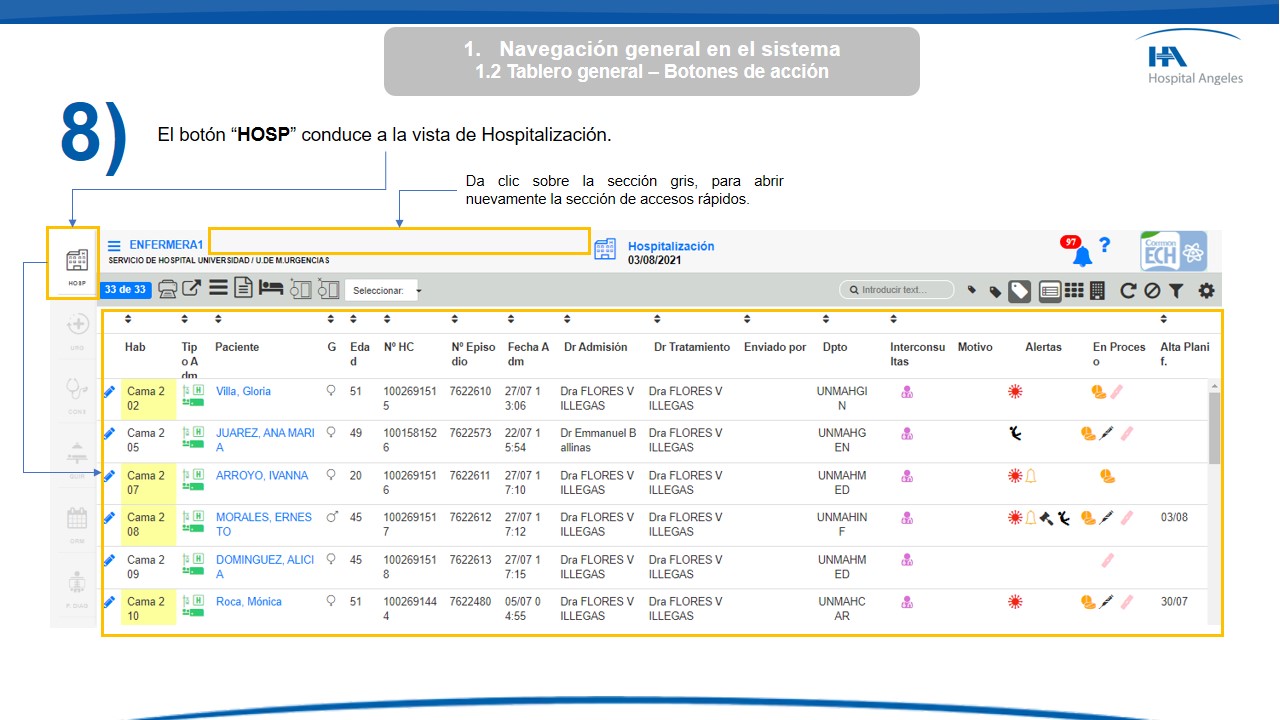Click the blue question mark help icon
The height and width of the screenshot is (720, 1280).
click(1105, 245)
